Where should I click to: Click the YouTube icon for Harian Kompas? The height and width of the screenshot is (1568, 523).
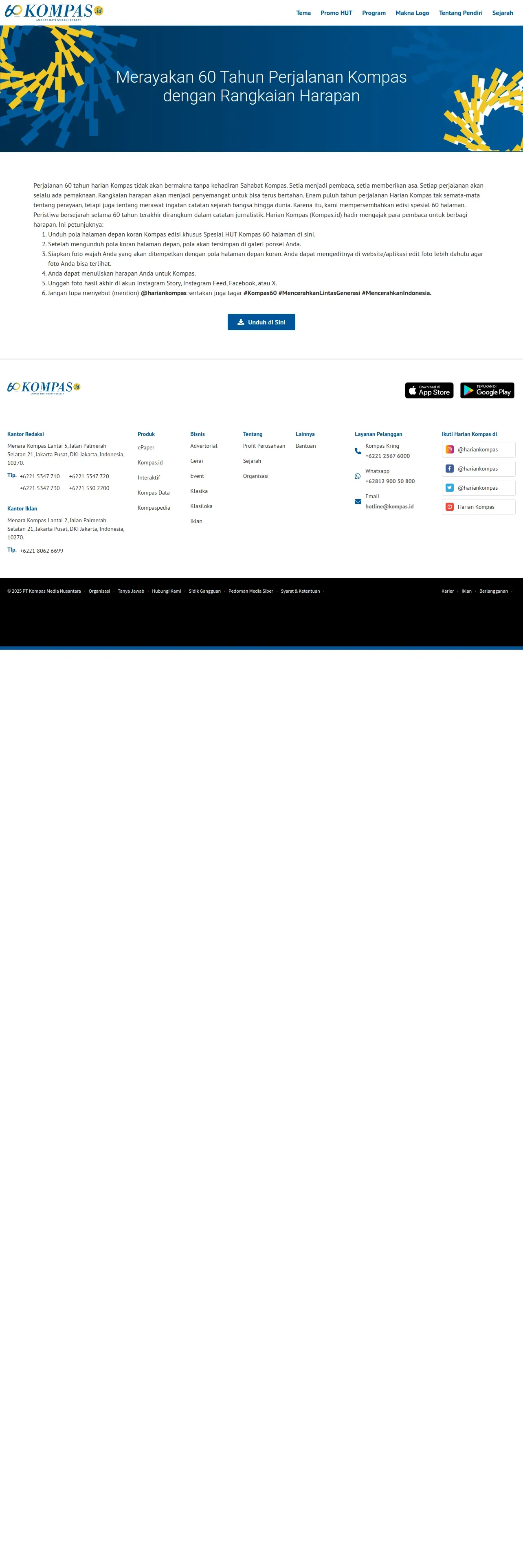[x=449, y=507]
